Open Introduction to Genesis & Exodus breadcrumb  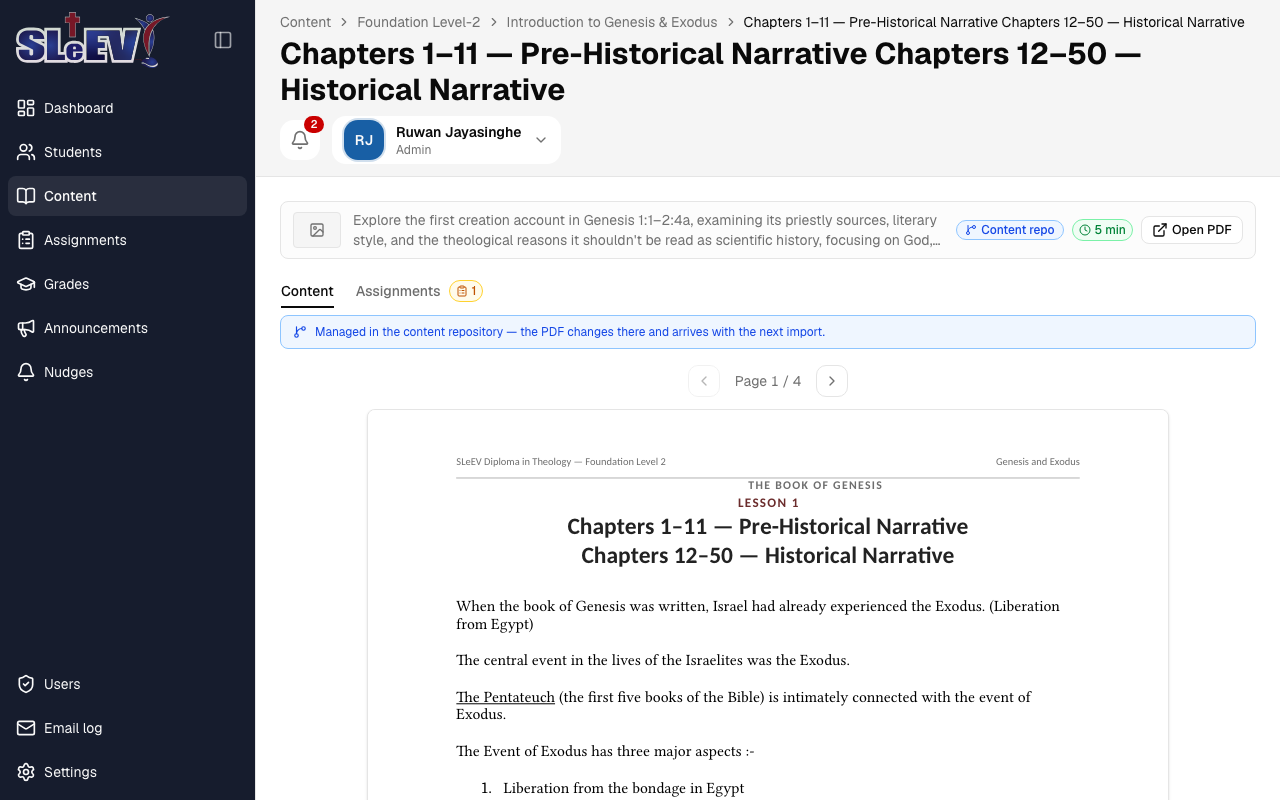(x=612, y=22)
